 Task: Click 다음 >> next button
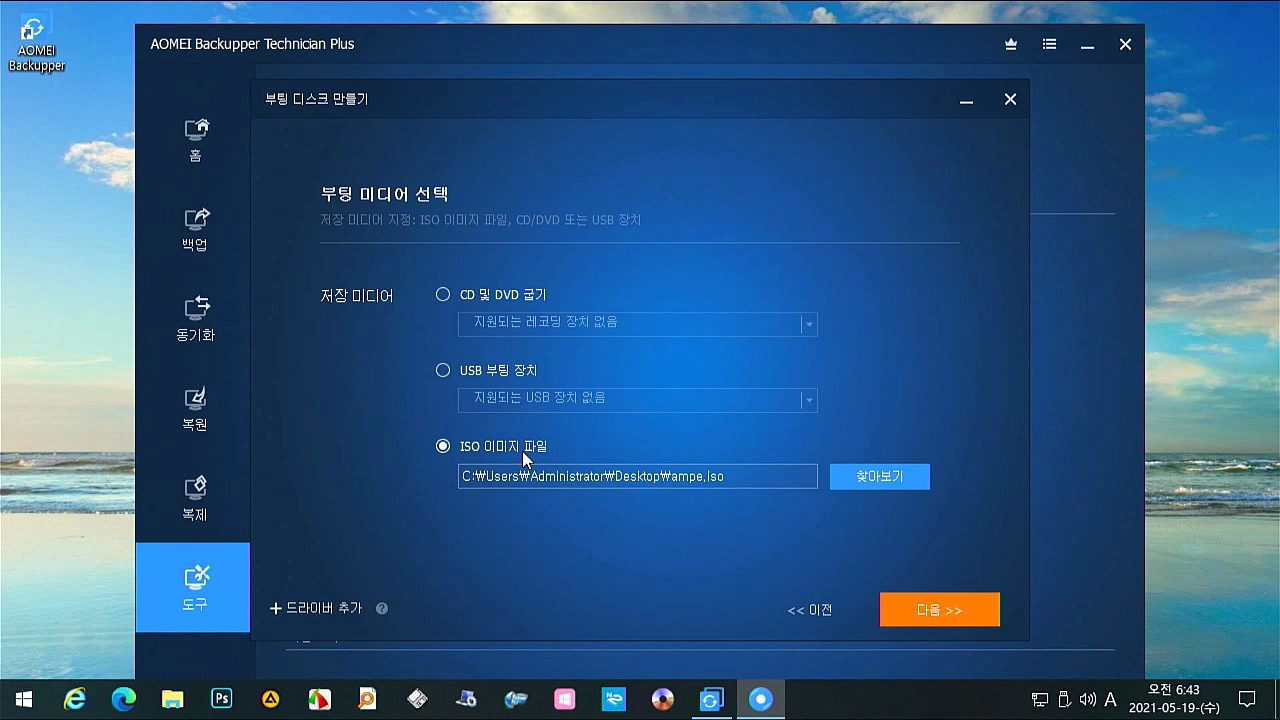940,610
